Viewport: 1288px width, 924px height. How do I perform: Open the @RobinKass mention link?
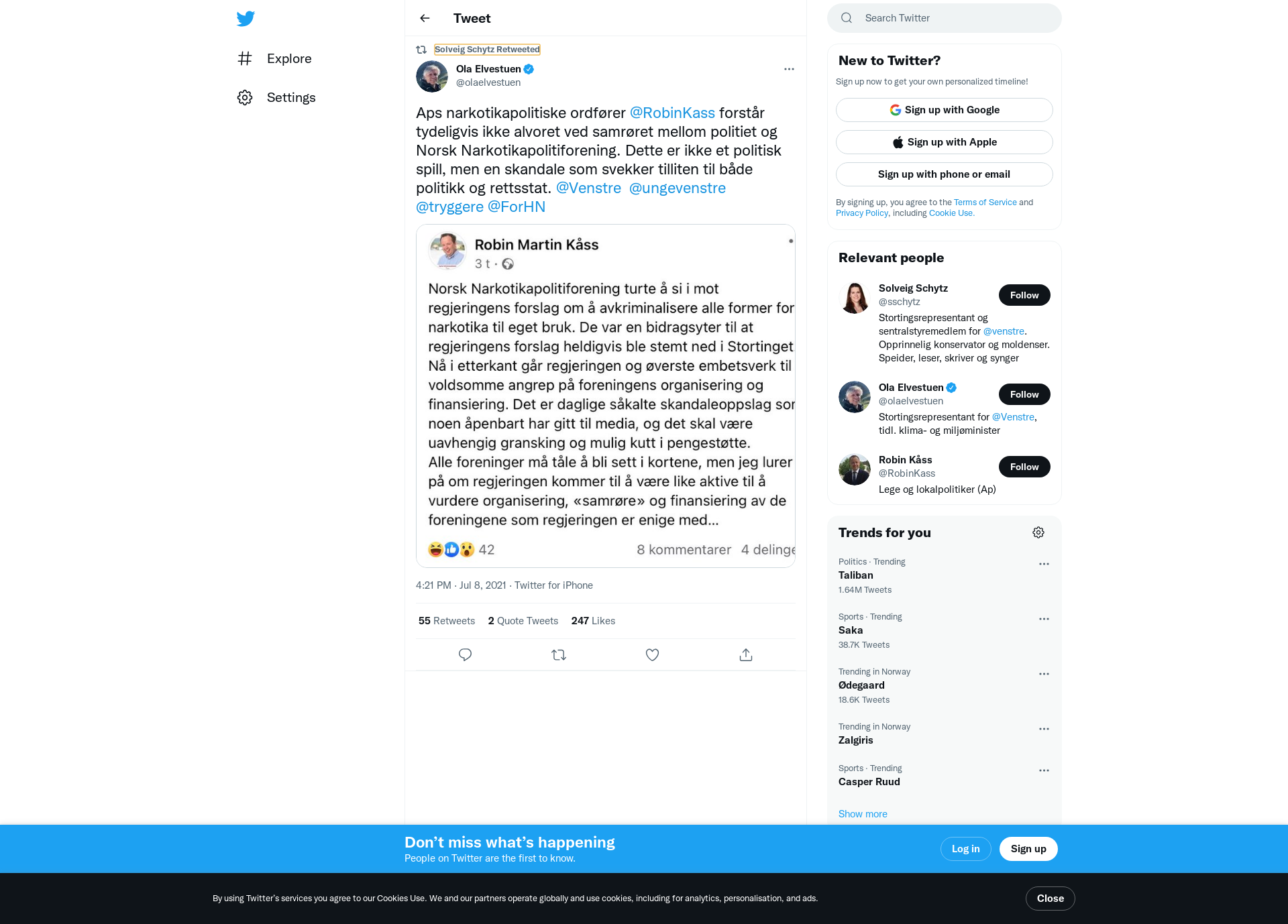point(672,113)
